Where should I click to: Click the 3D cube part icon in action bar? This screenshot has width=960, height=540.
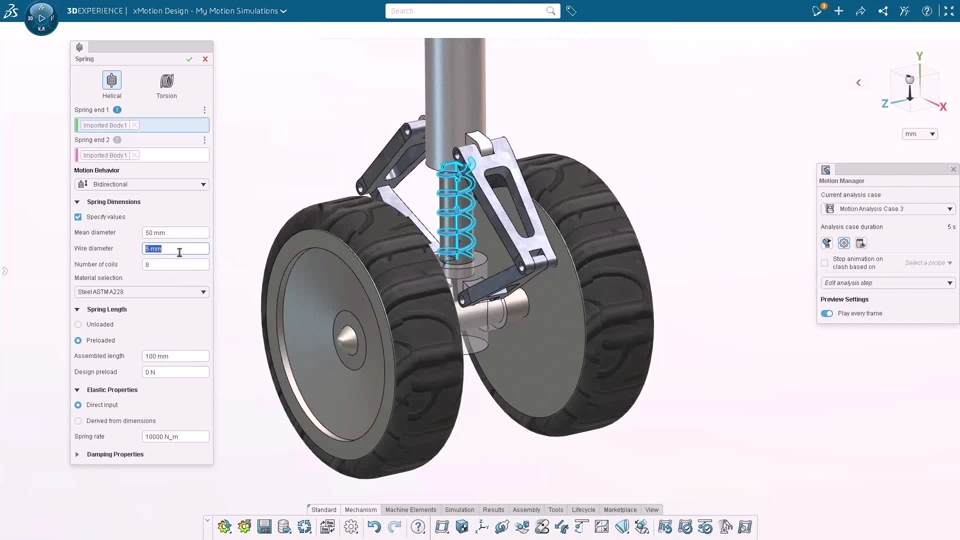(462, 527)
